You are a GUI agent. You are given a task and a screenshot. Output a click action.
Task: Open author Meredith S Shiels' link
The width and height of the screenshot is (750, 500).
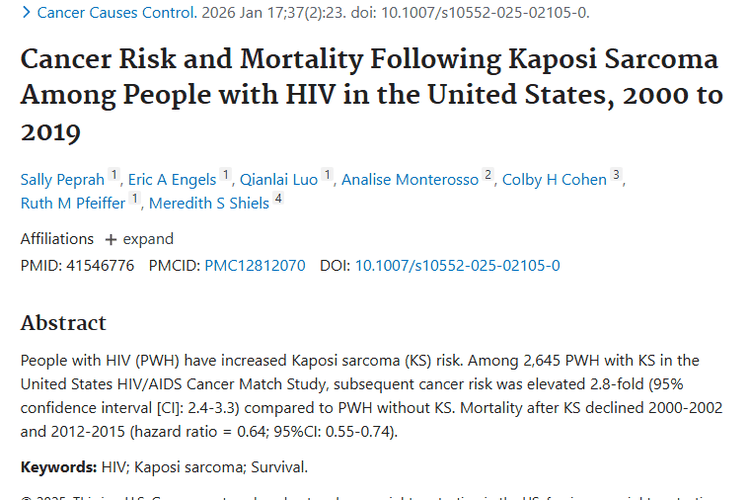click(x=209, y=203)
